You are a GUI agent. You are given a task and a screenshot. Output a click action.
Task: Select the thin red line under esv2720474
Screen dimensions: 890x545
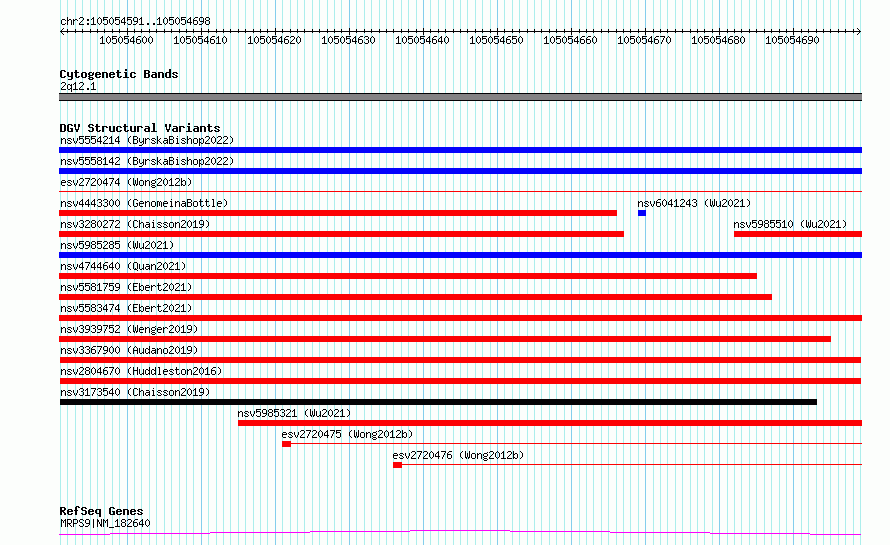pos(460,192)
